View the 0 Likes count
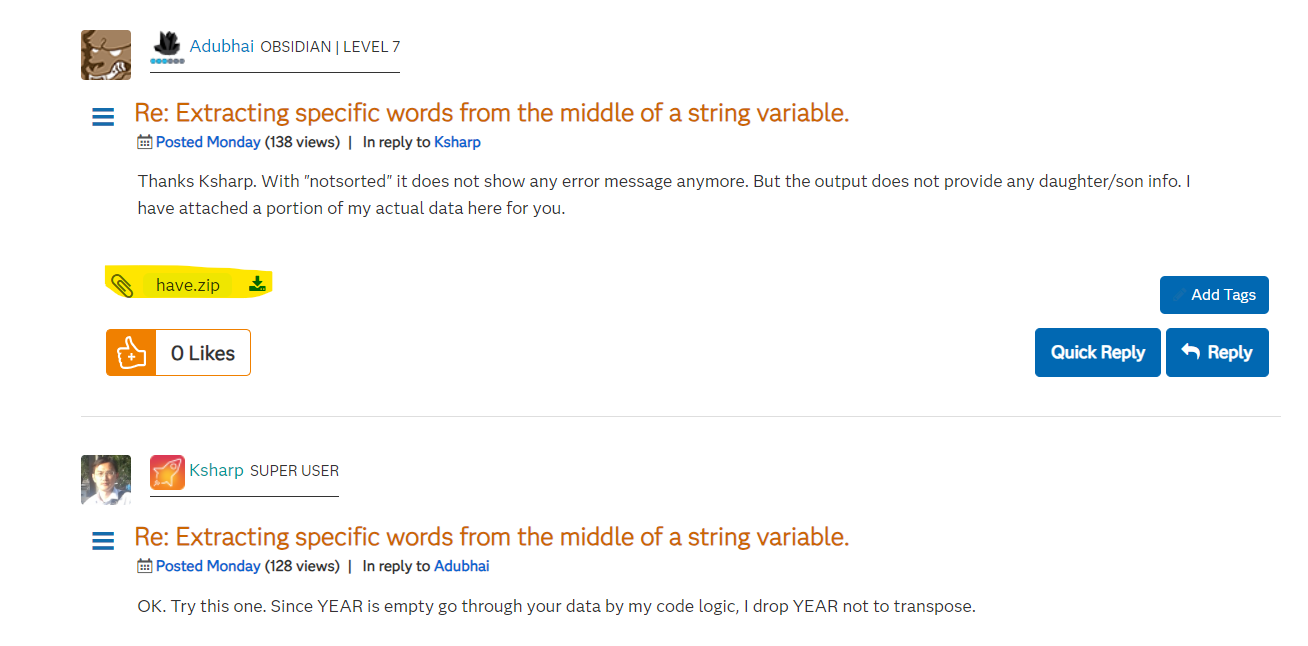The height and width of the screenshot is (646, 1308). [203, 353]
